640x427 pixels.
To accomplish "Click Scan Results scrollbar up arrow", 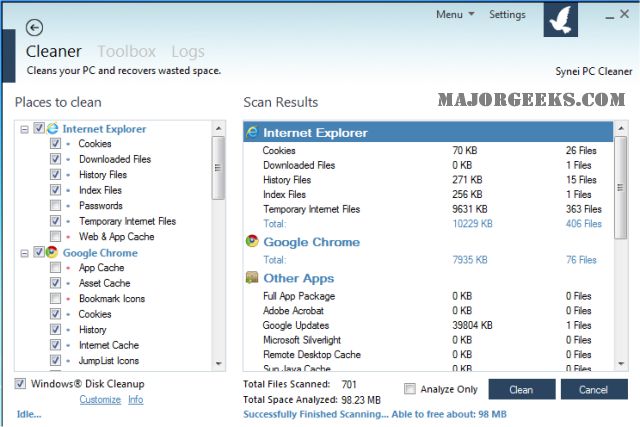I will [x=621, y=129].
